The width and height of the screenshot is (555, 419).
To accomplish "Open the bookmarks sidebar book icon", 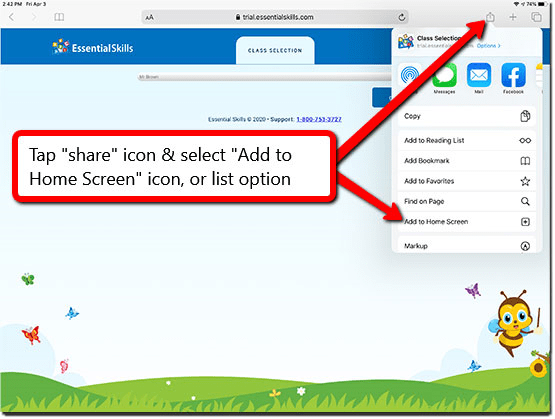I will coord(59,17).
